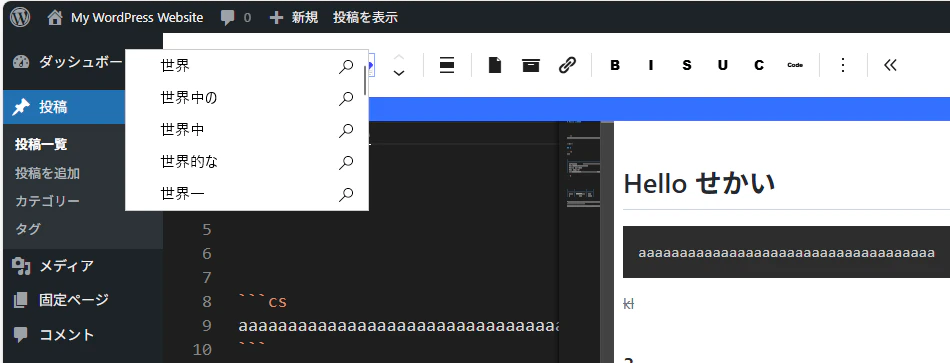
Task: Go to My WordPress Website home
Action: click(125, 18)
